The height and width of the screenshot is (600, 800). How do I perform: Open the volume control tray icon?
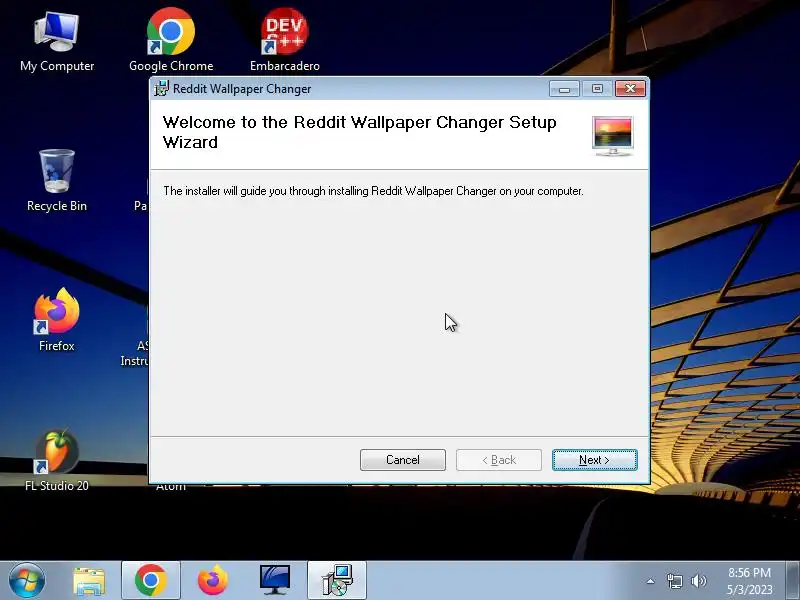click(698, 581)
